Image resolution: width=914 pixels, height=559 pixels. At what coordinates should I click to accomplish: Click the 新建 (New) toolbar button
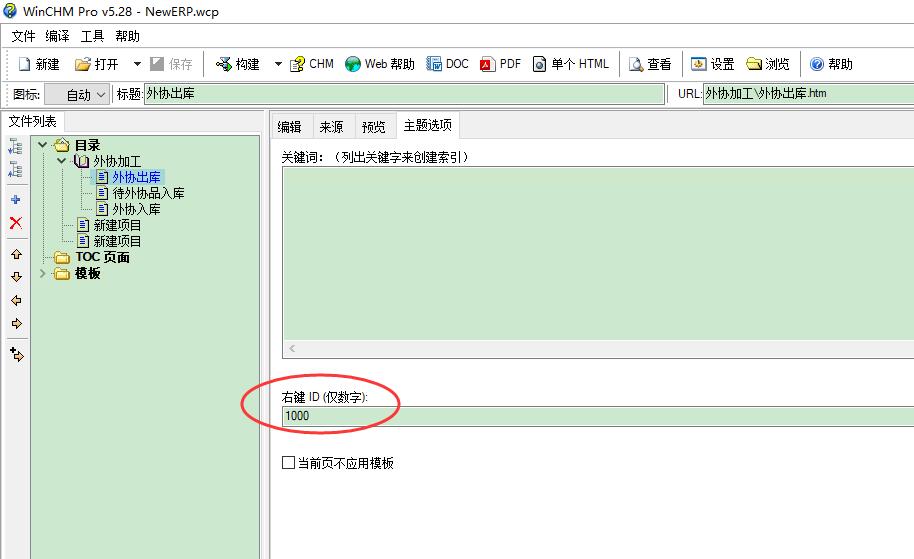pos(39,64)
